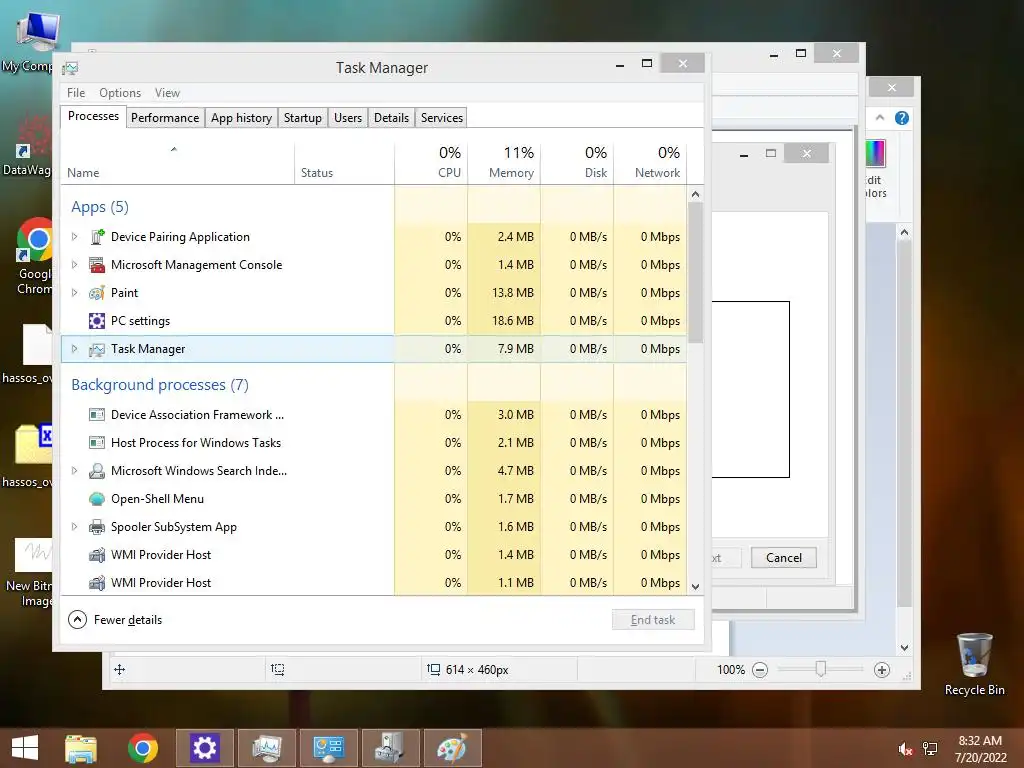The image size is (1024, 768).
Task: Click the Task Manager process row icon
Action: 97,349
